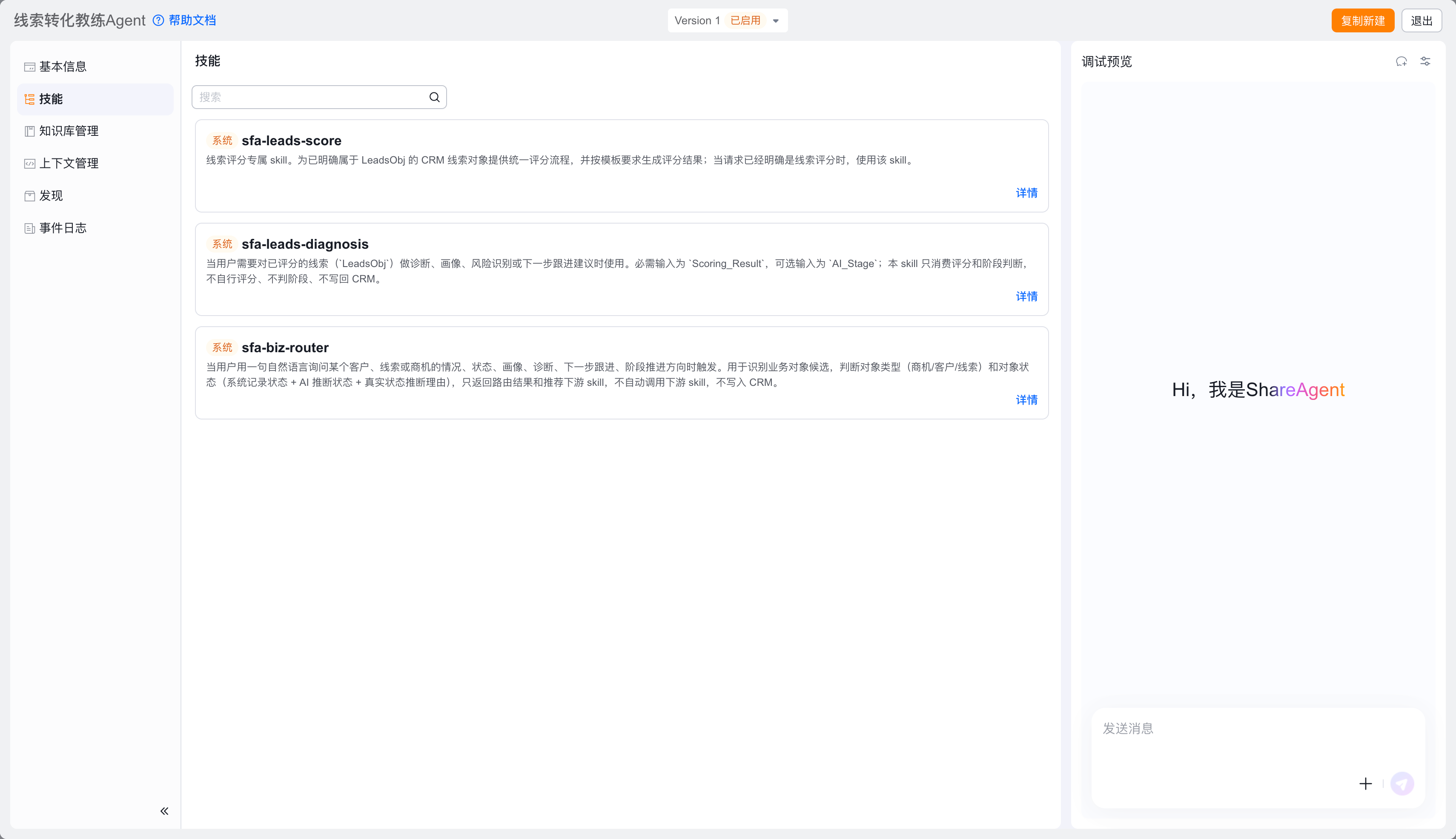
Task: Click the 基本信息 sidebar icon
Action: 29,67
